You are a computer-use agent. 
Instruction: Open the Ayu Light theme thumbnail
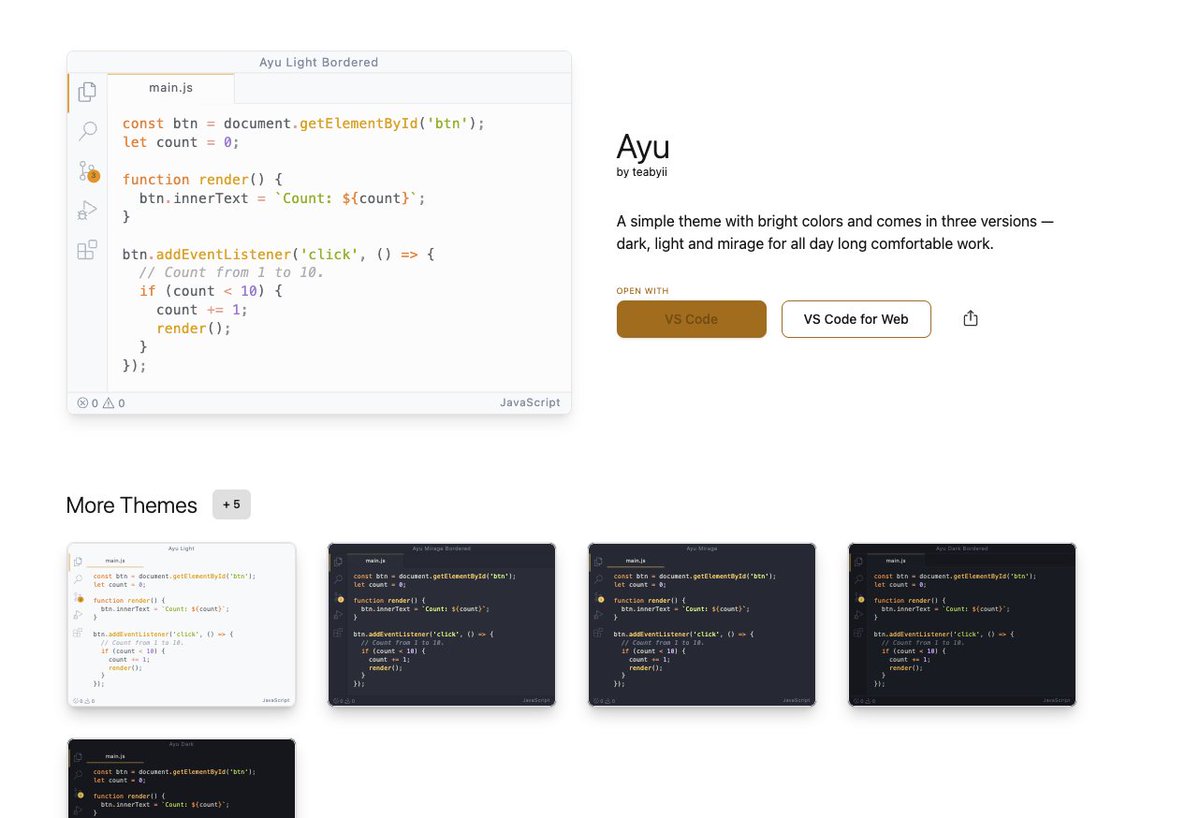point(182,625)
